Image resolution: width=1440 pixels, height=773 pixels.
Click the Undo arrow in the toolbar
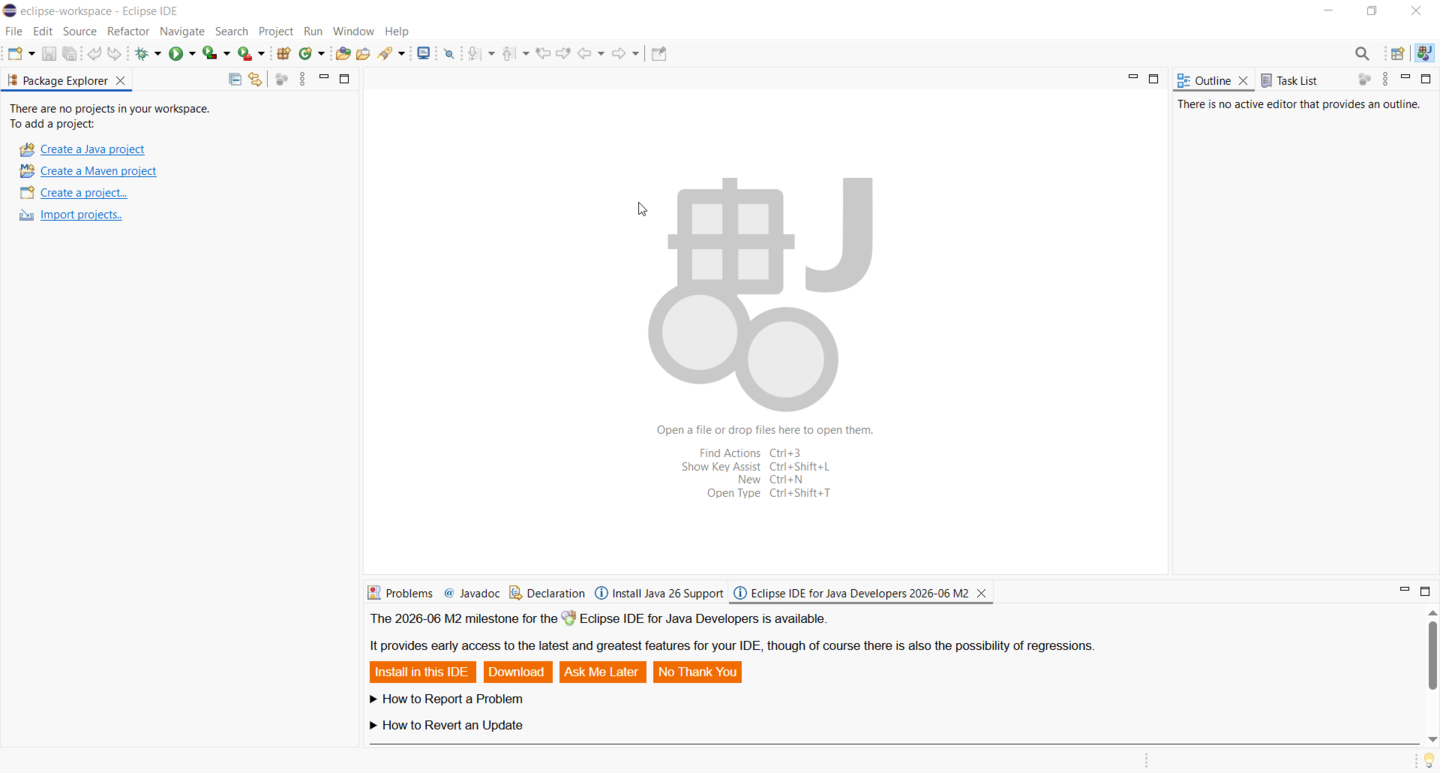coord(94,54)
